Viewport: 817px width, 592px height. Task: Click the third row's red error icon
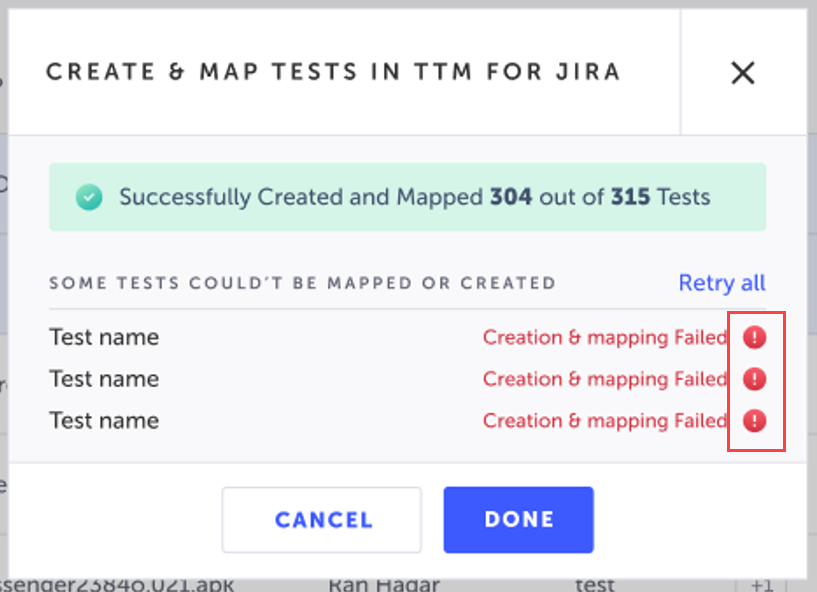click(x=755, y=420)
